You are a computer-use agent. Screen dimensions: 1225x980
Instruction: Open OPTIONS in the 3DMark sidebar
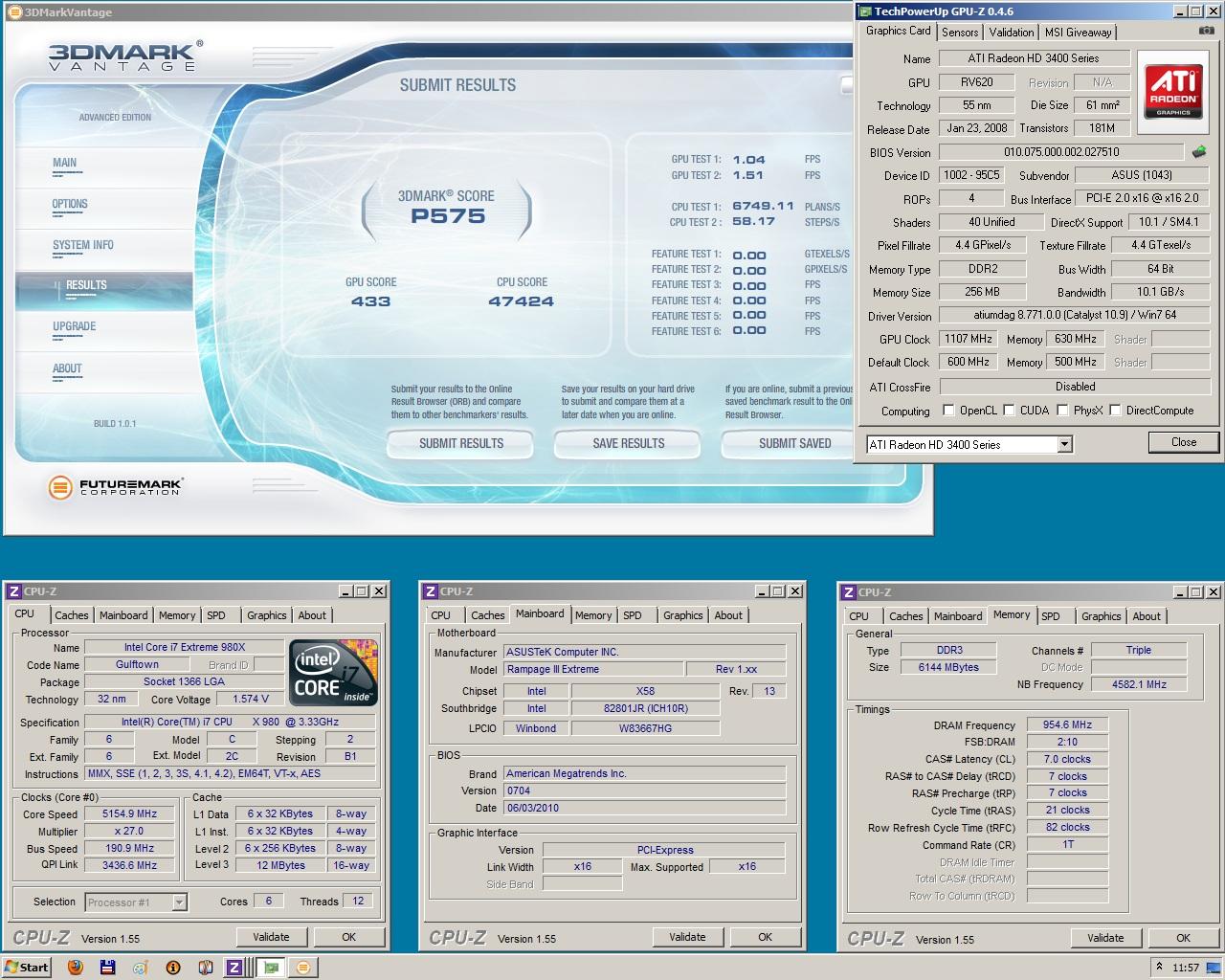click(x=70, y=204)
